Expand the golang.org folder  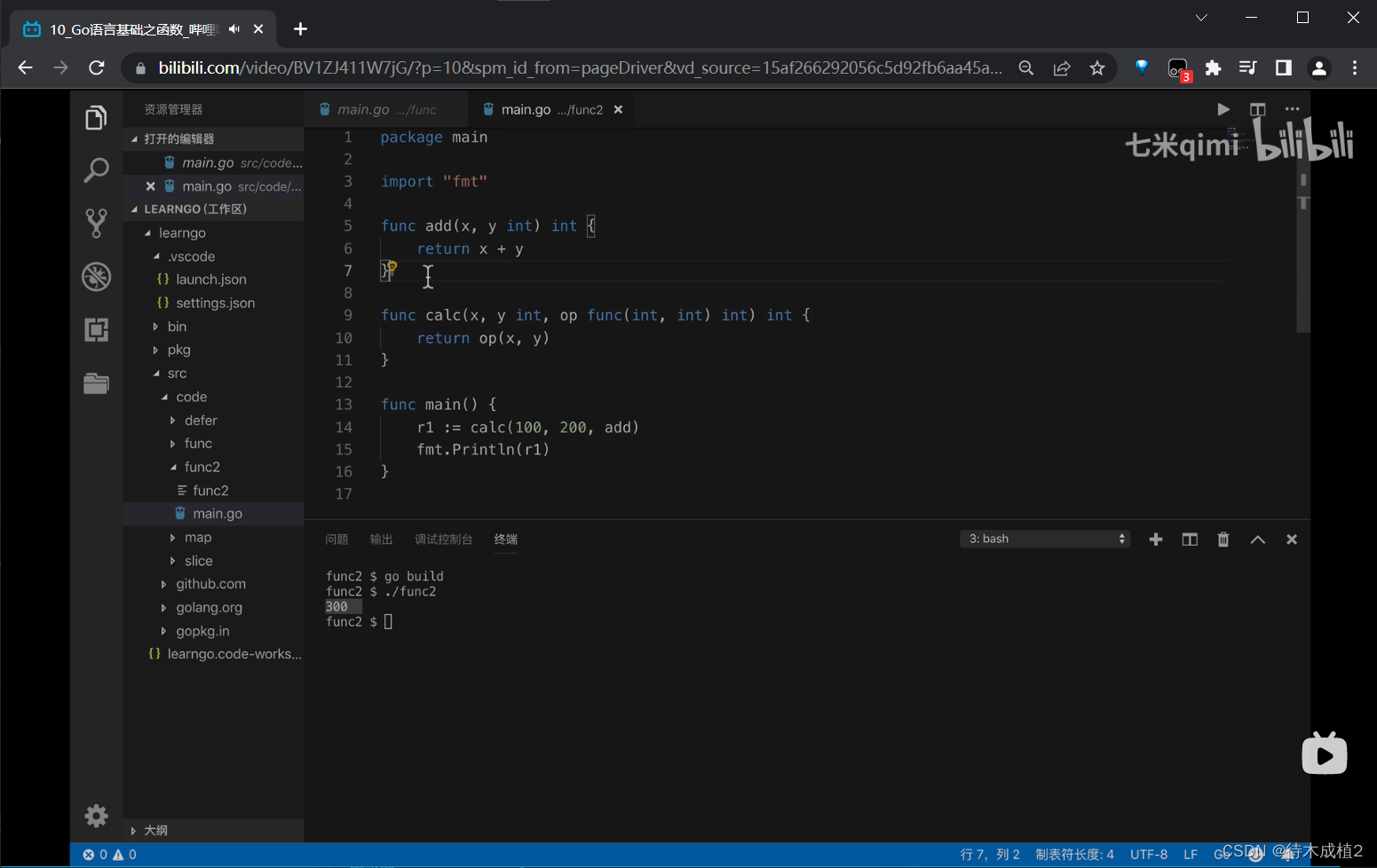point(213,608)
